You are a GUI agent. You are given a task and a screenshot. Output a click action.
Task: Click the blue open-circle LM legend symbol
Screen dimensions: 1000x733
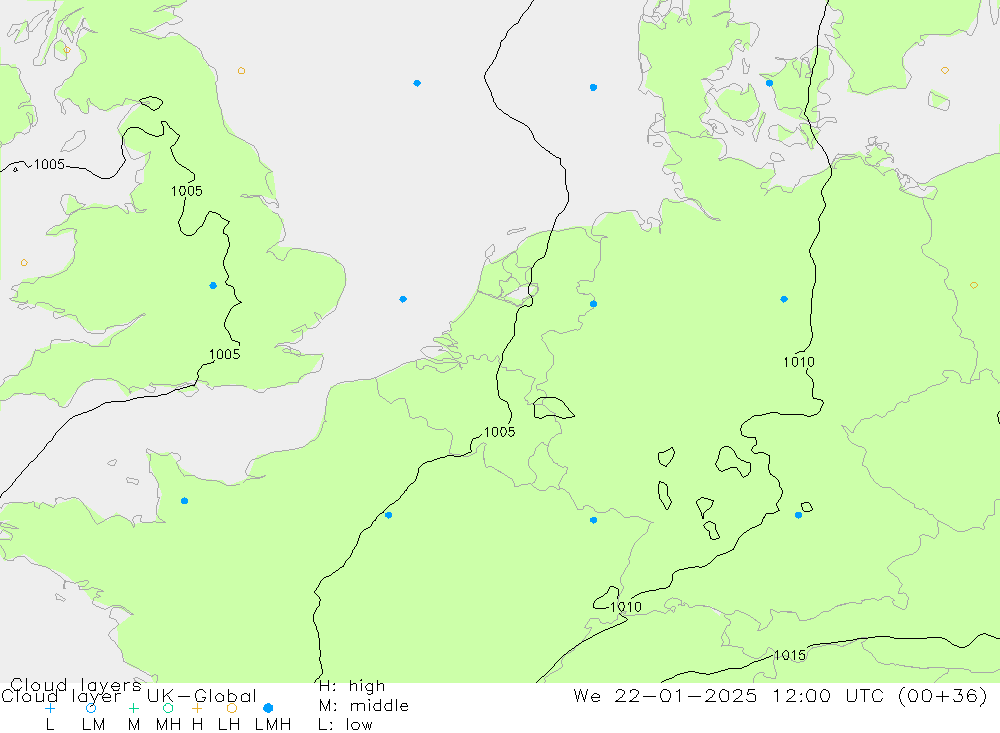pyautogui.click(x=91, y=708)
